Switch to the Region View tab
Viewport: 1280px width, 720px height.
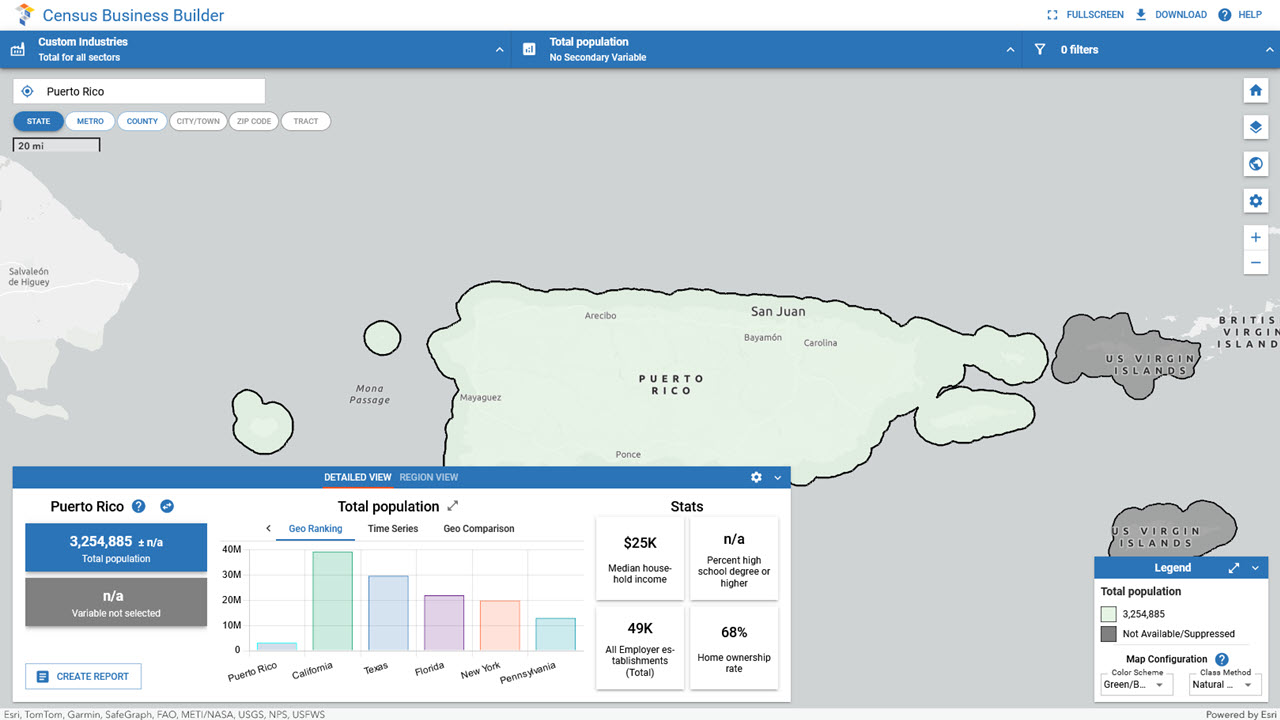click(x=429, y=477)
